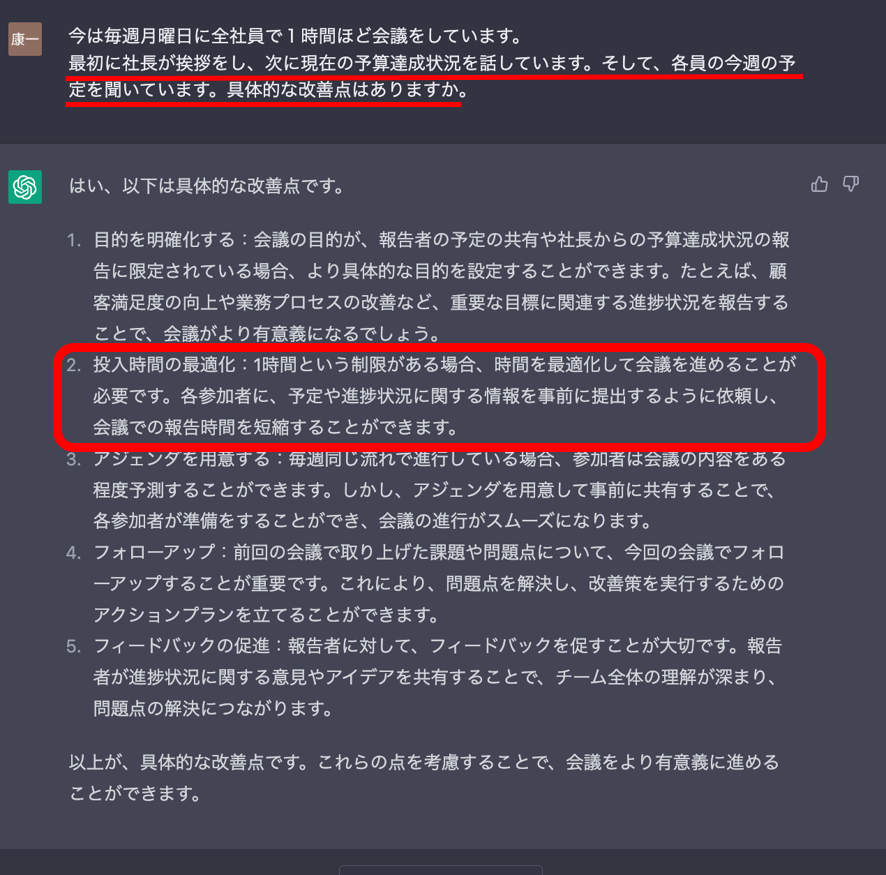Click the partially visible button at the bottom center
Screen dimensions: 886x875
pyautogui.click(x=441, y=870)
